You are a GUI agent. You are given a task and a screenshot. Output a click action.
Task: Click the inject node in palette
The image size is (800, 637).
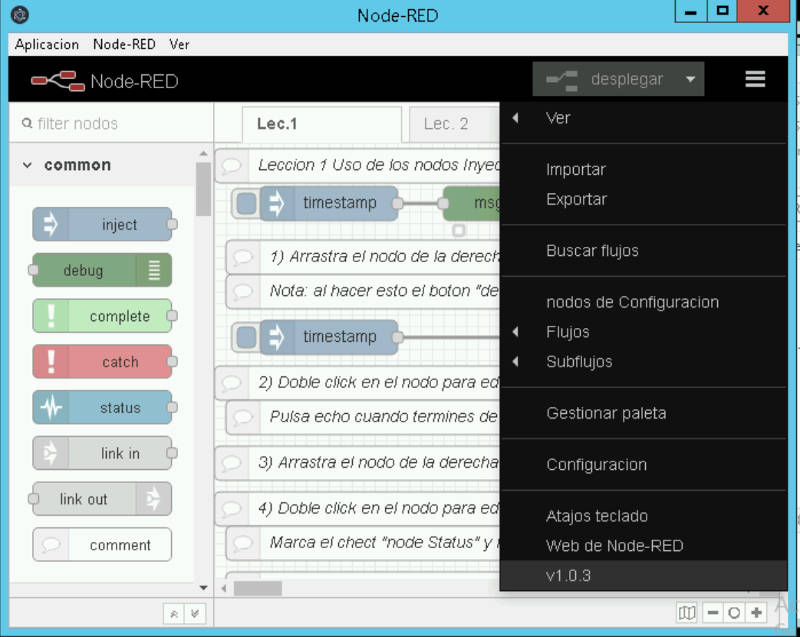[102, 225]
